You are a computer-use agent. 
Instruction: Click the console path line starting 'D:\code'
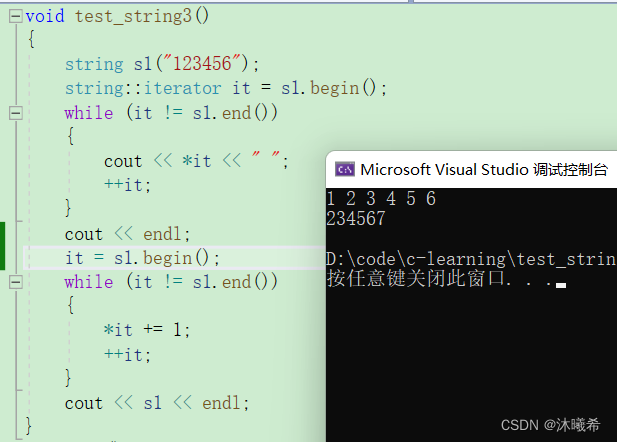pyautogui.click(x=471, y=259)
